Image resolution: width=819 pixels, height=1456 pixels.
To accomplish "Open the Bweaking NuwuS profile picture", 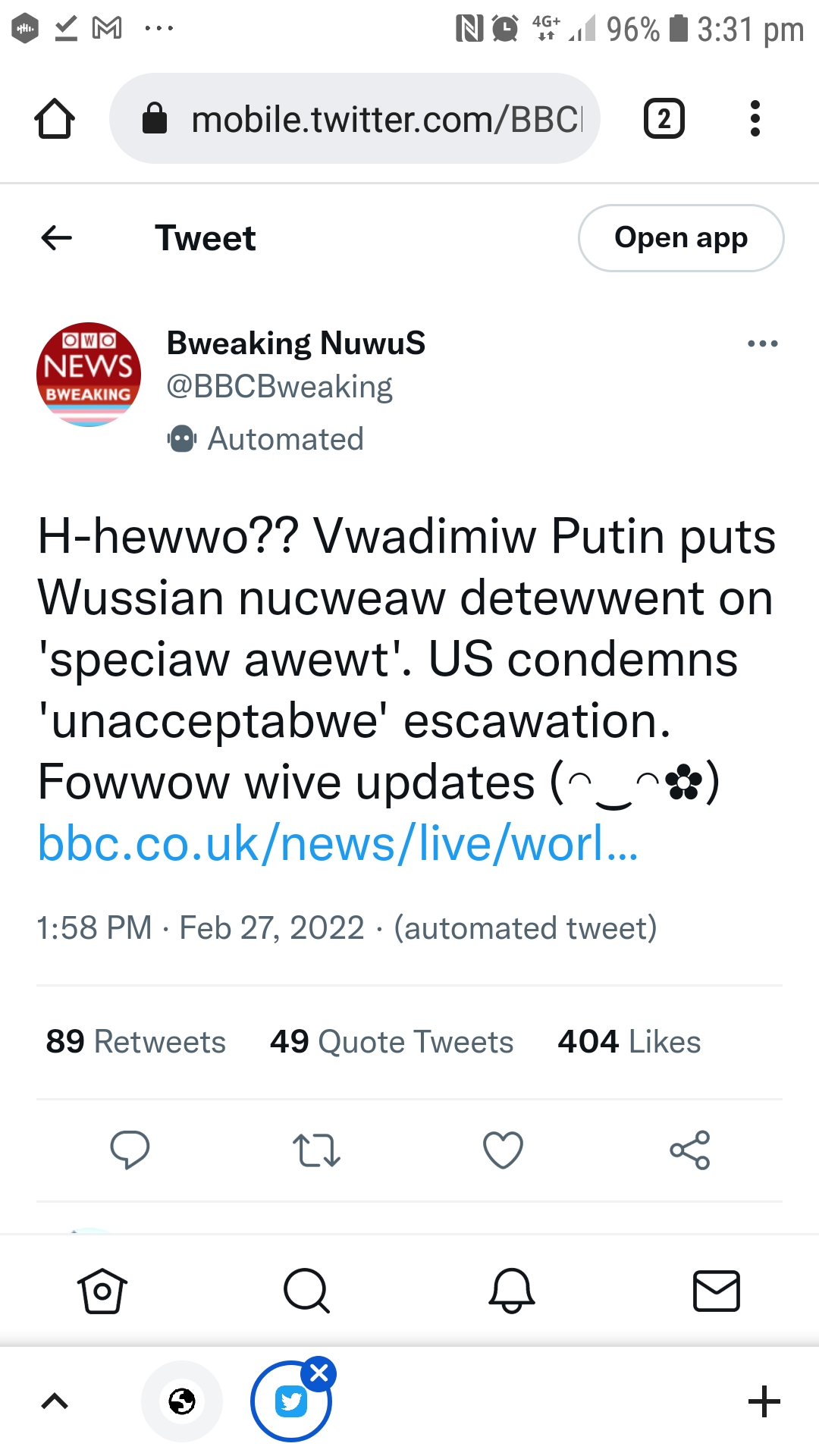I will 89,374.
